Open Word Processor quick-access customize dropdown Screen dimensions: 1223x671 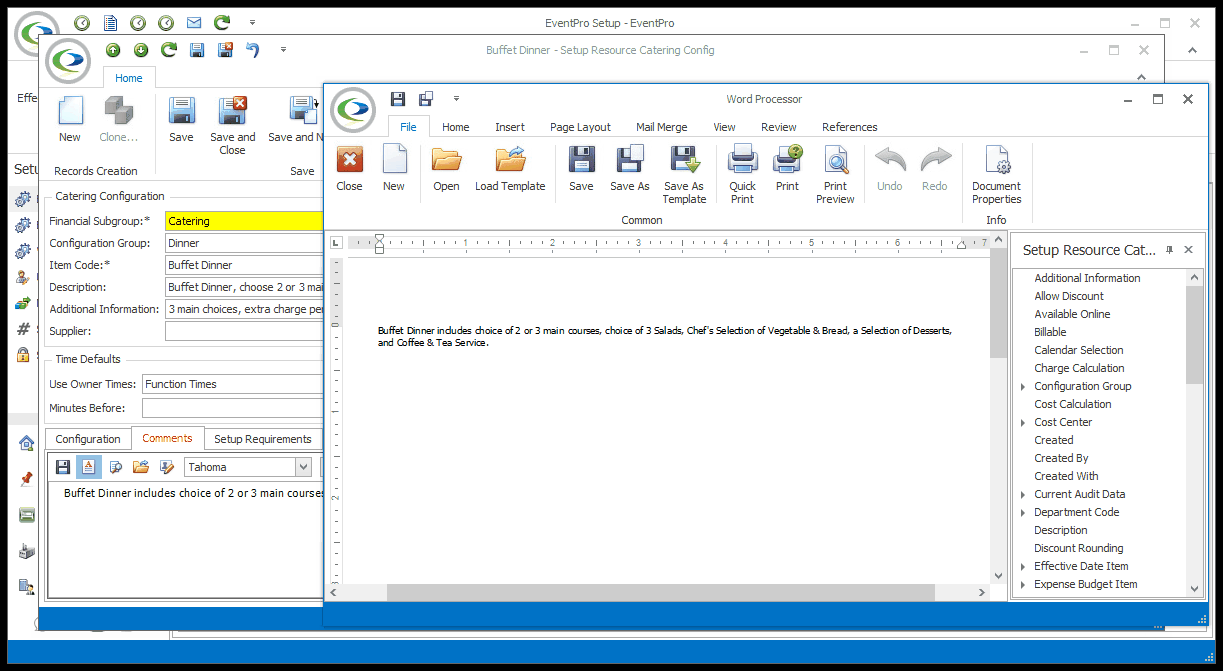click(x=456, y=99)
